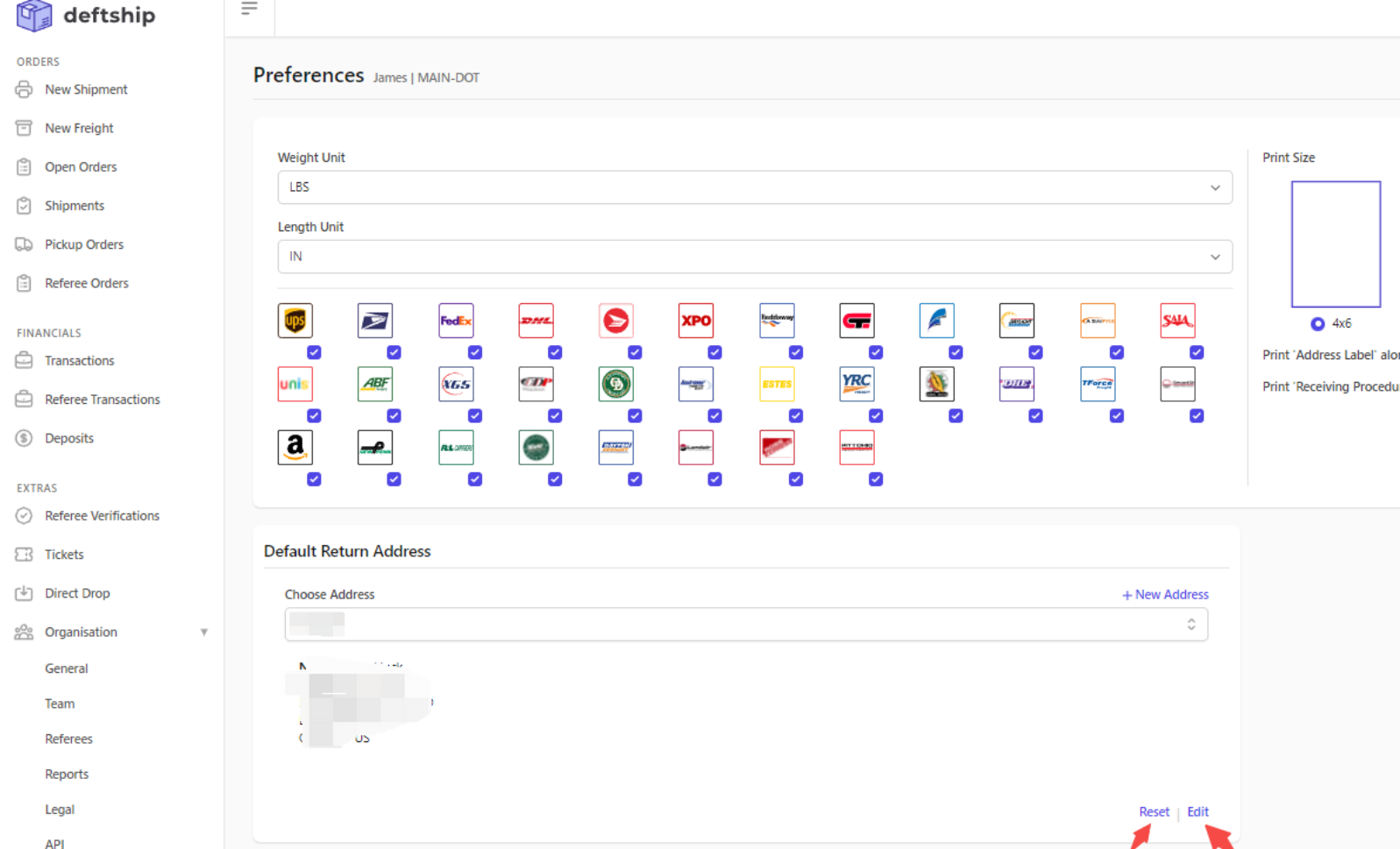This screenshot has height=849, width=1400.
Task: Click the Reddaway carrier logo
Action: pos(777,321)
